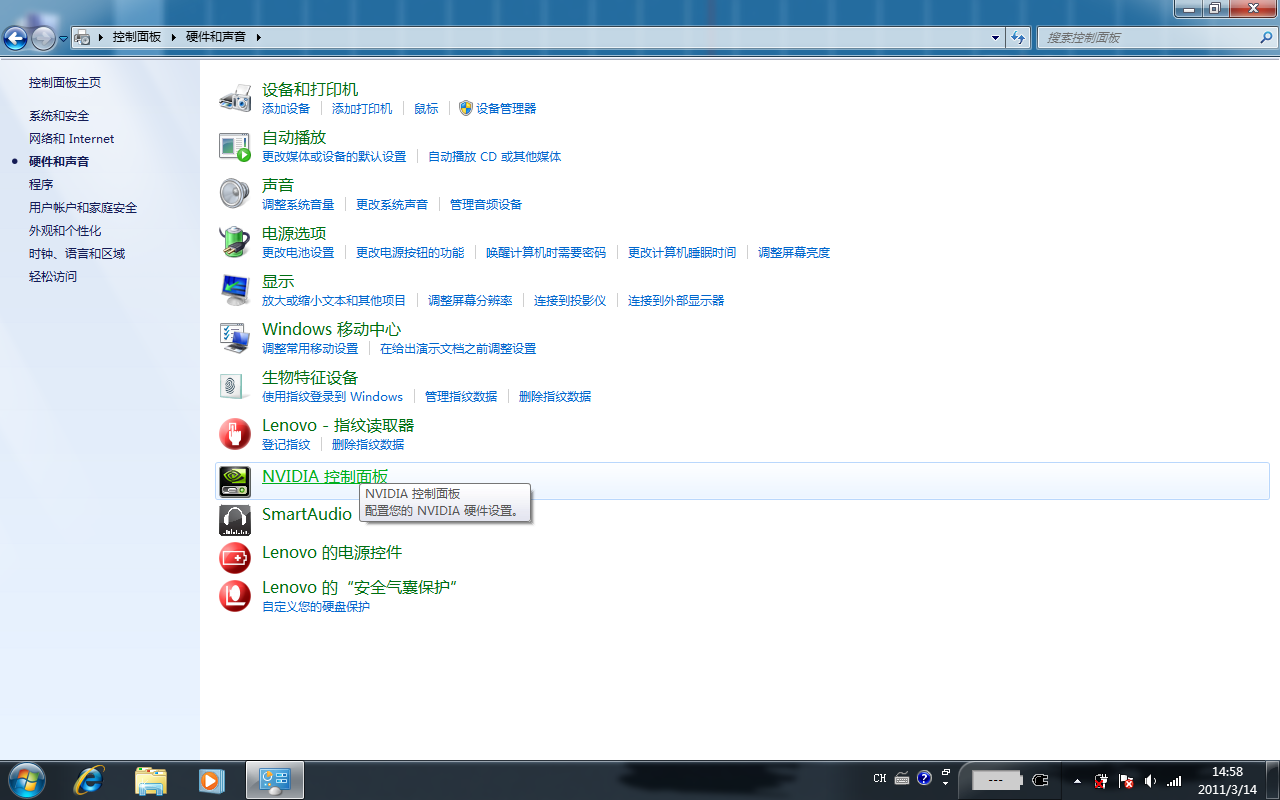The height and width of the screenshot is (800, 1280).
Task: Select 程序 in sidebar
Action: 41,185
